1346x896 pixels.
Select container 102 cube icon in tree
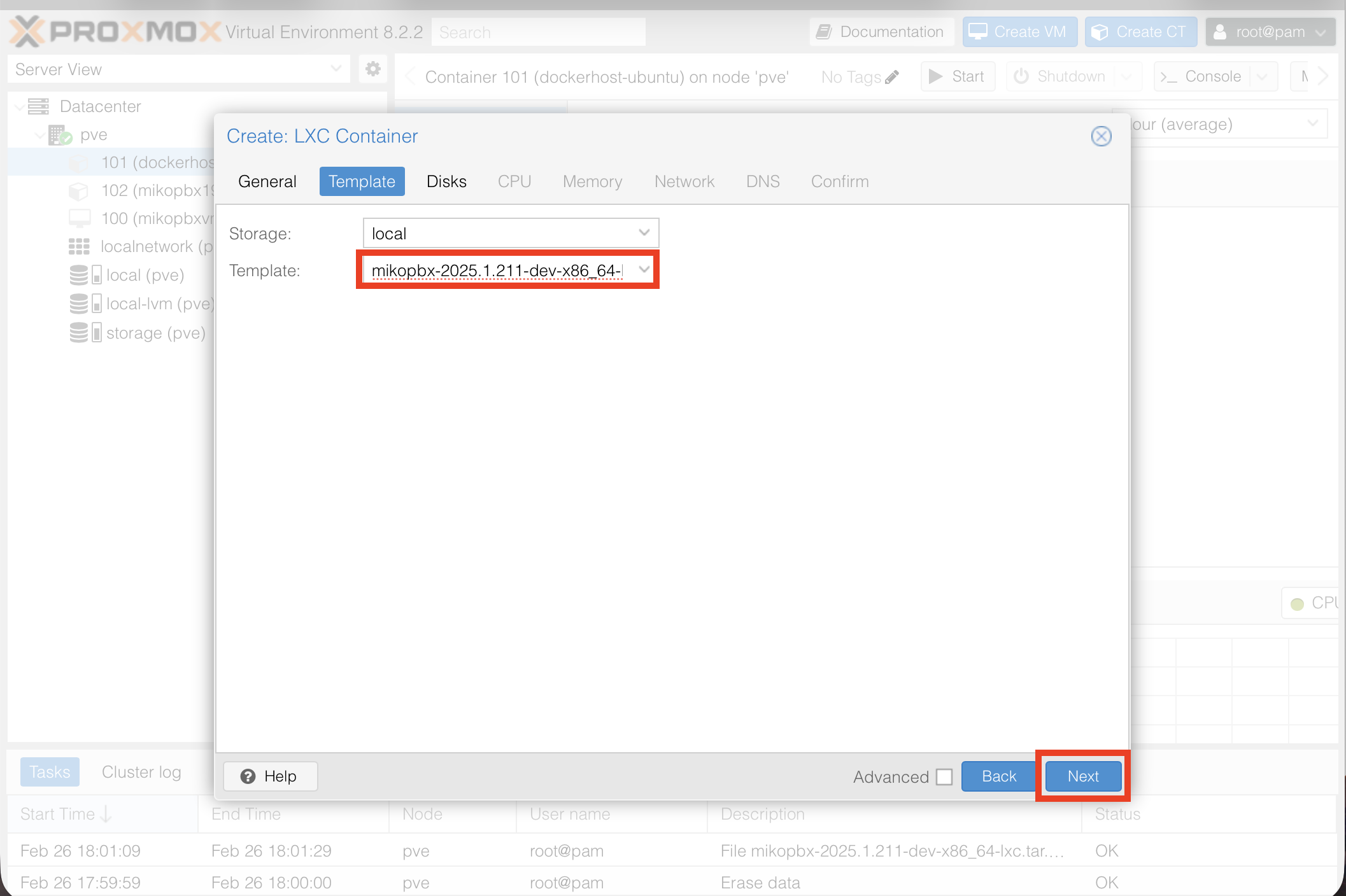pyautogui.click(x=78, y=190)
